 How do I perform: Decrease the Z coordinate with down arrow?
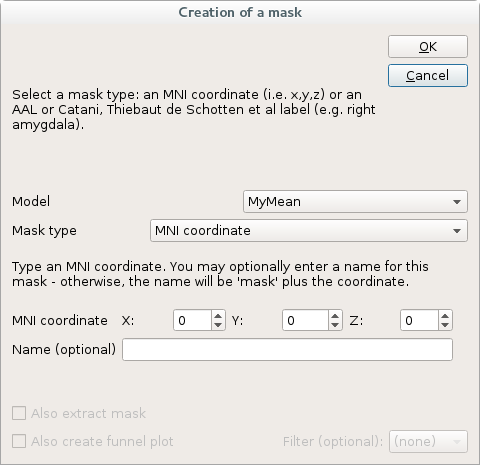(x=445, y=325)
